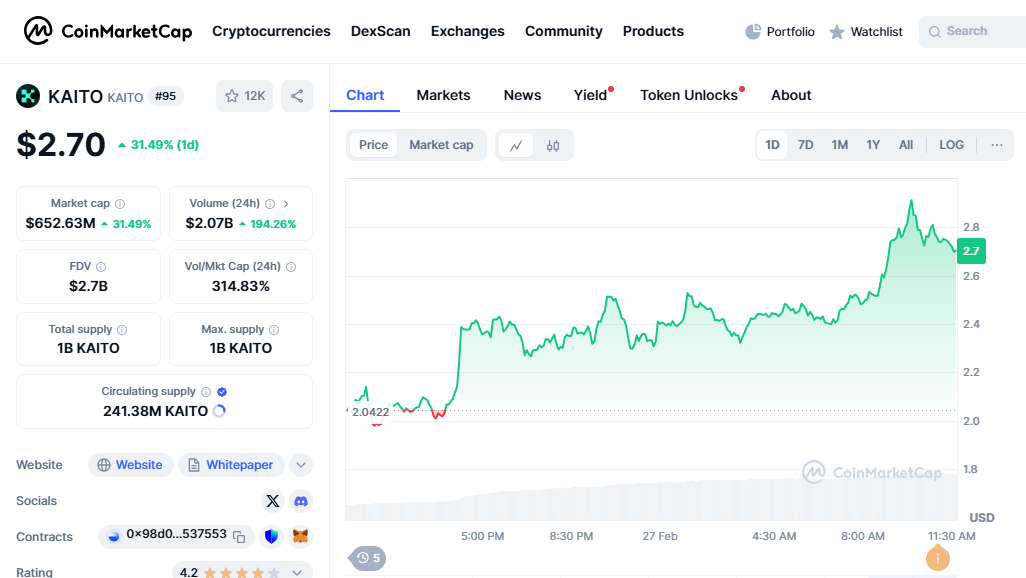Add contract to MetaMask
1026x578 pixels.
301,537
